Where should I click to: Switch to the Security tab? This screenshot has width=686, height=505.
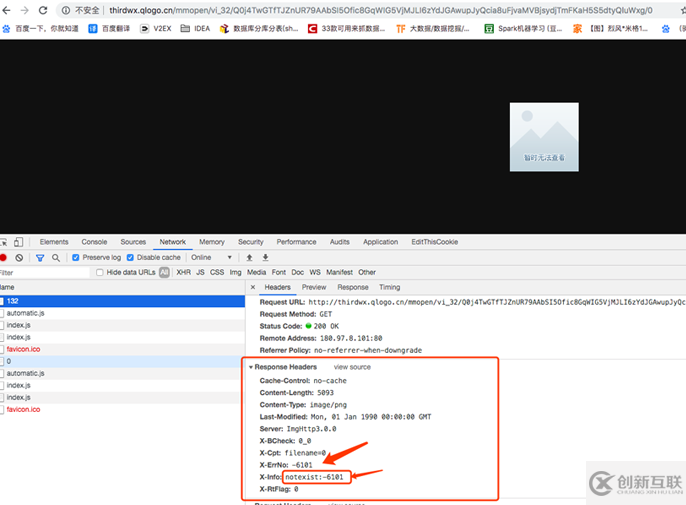point(251,242)
